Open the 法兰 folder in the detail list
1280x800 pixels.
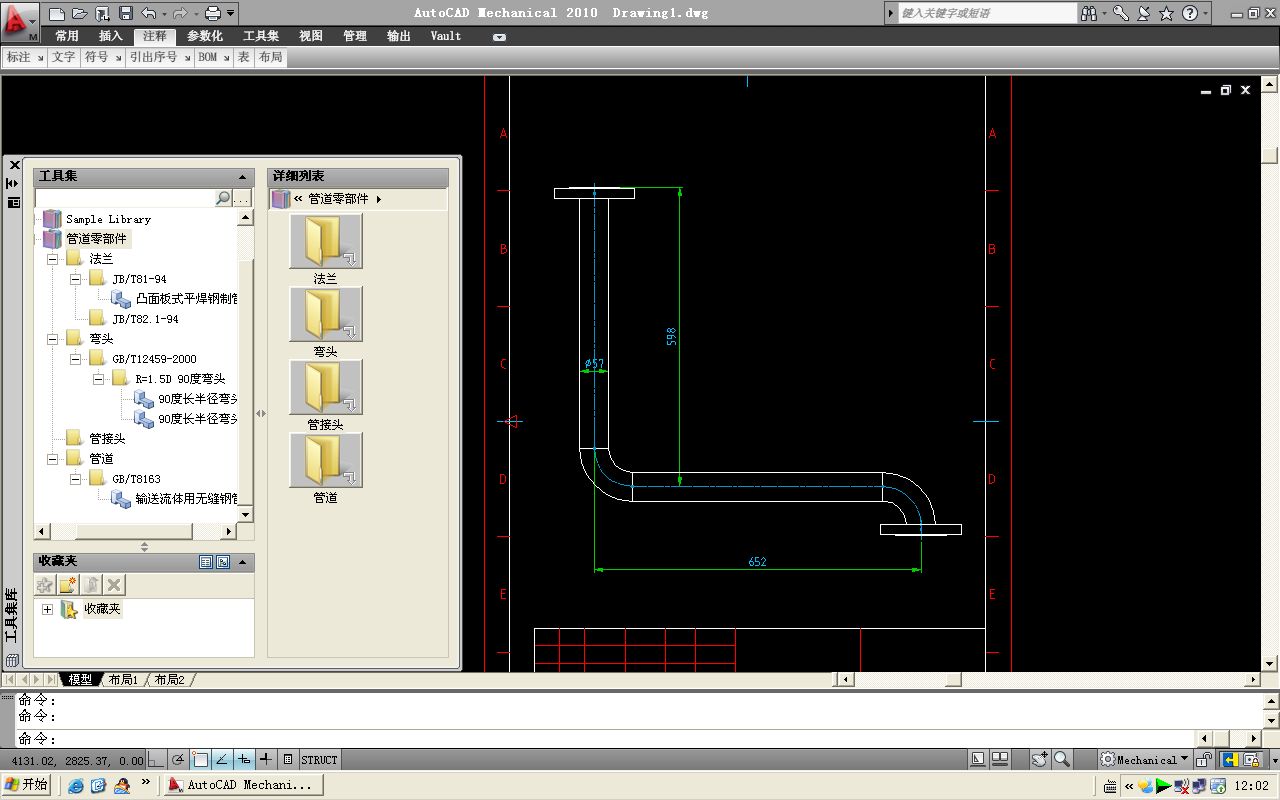[x=325, y=241]
